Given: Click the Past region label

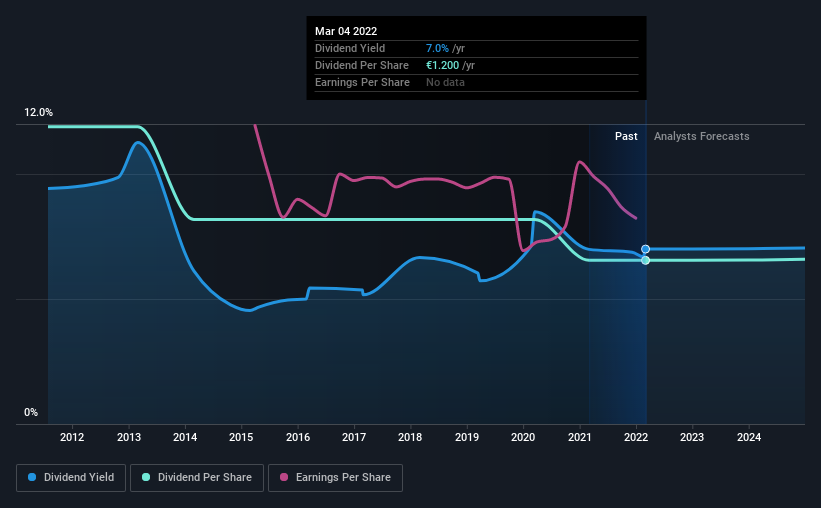Looking at the screenshot, I should (626, 136).
